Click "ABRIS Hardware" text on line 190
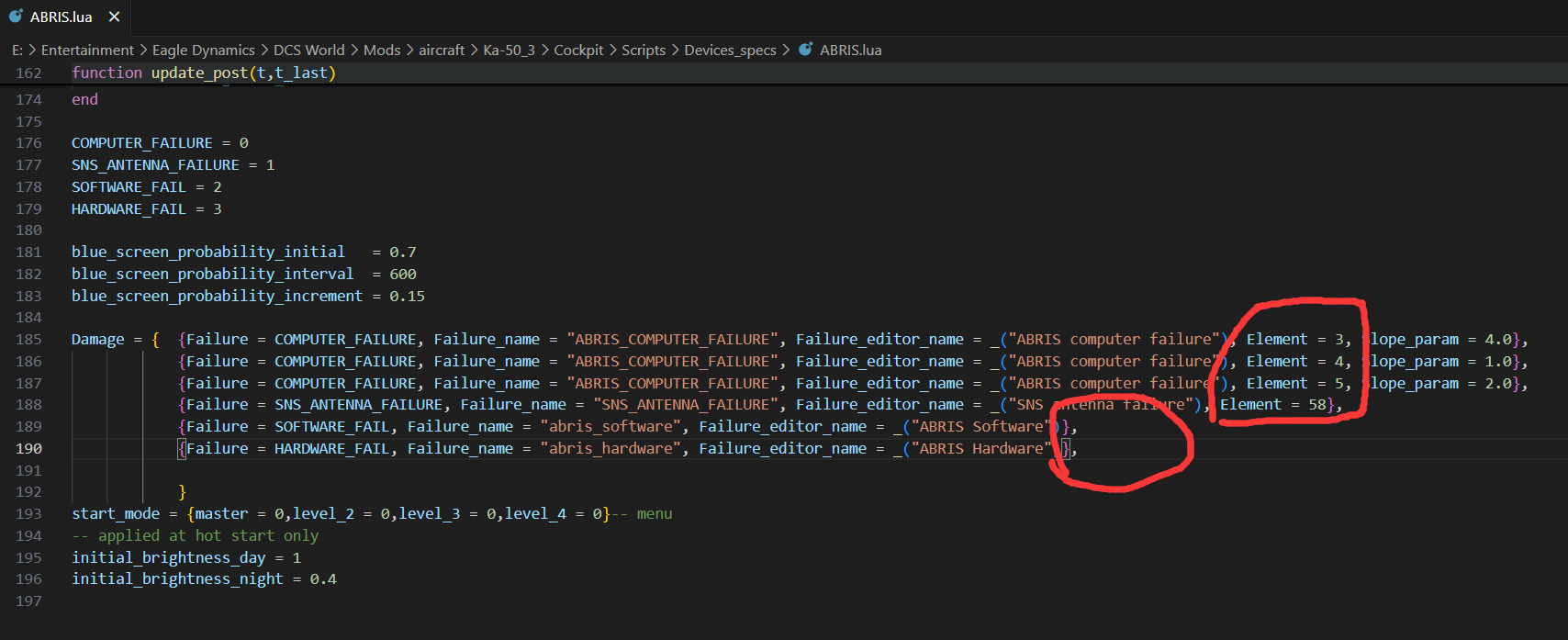Viewport: 1568px width, 640px height. 981,448
